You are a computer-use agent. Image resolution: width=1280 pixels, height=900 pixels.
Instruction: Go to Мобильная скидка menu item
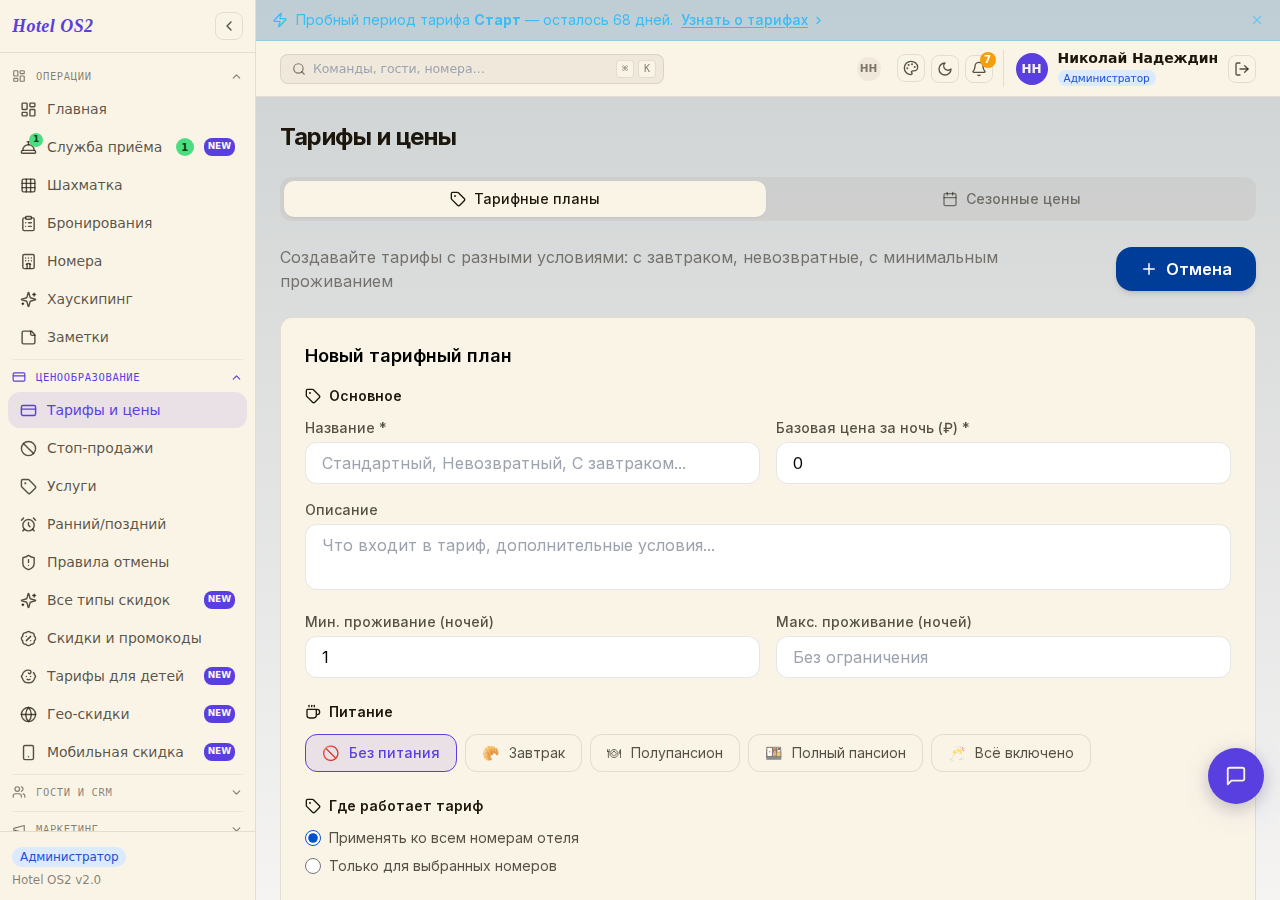point(127,752)
